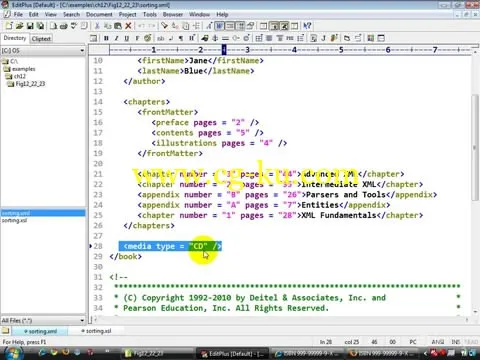Image resolution: width=480 pixels, height=360 pixels.
Task: Click the New file icon in the toolbar
Action: [9, 26]
